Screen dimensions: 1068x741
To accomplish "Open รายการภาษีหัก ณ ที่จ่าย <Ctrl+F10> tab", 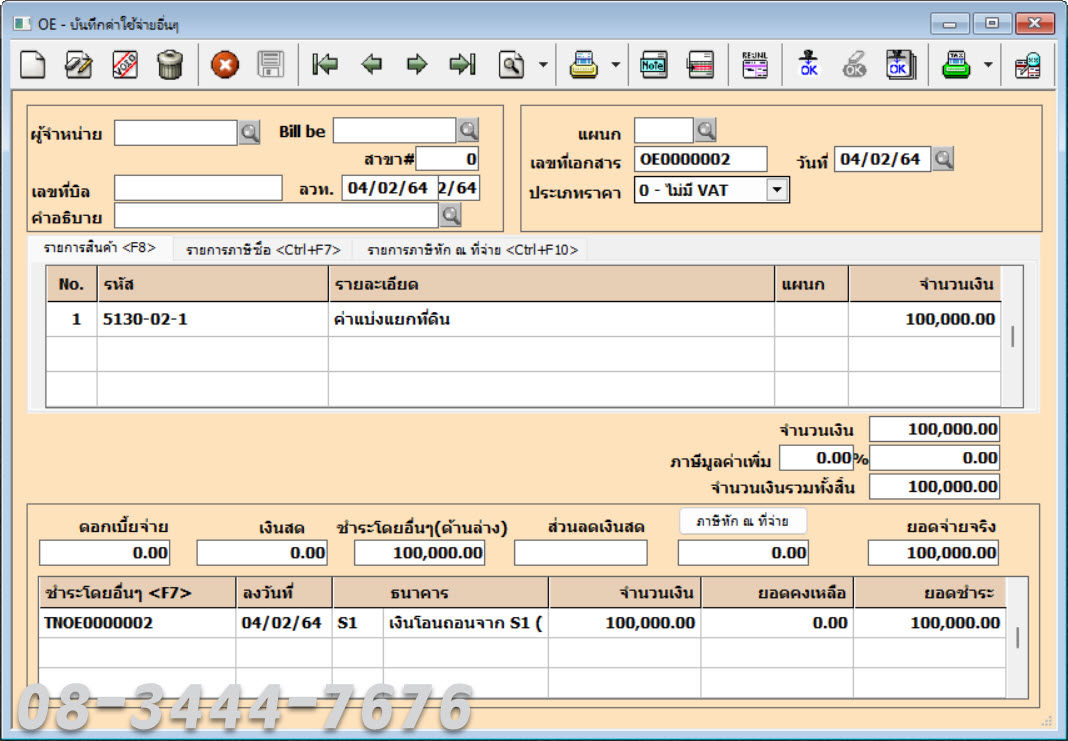I will point(472,250).
